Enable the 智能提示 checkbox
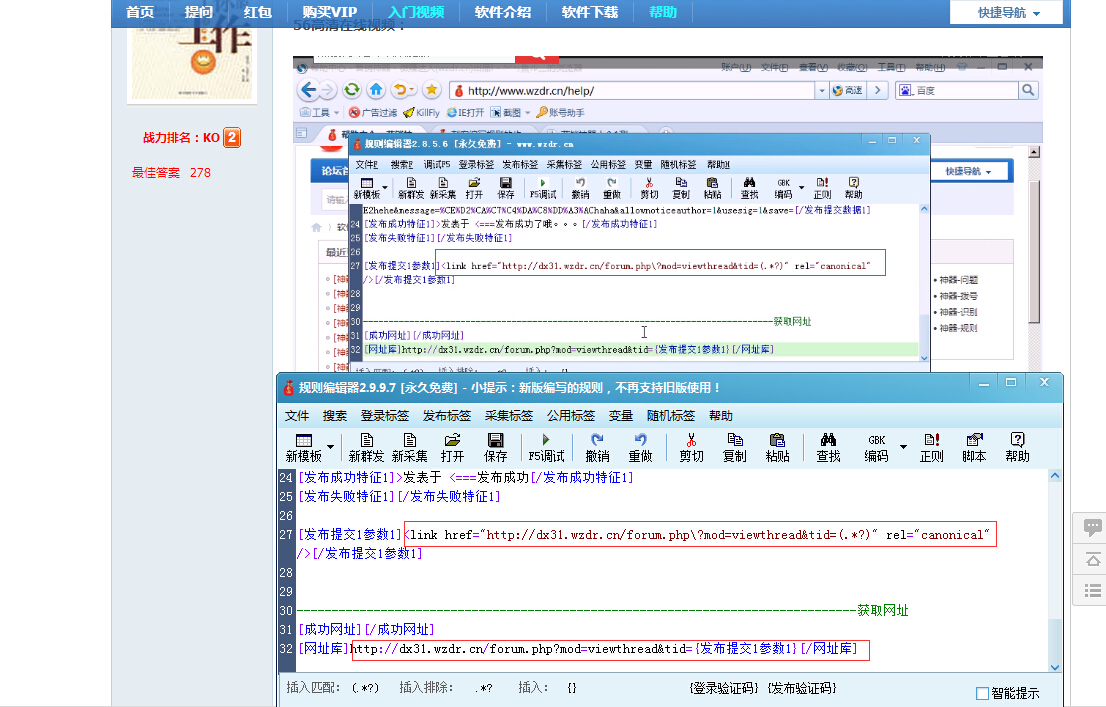Viewport: 1106px width, 707px height. click(982, 693)
